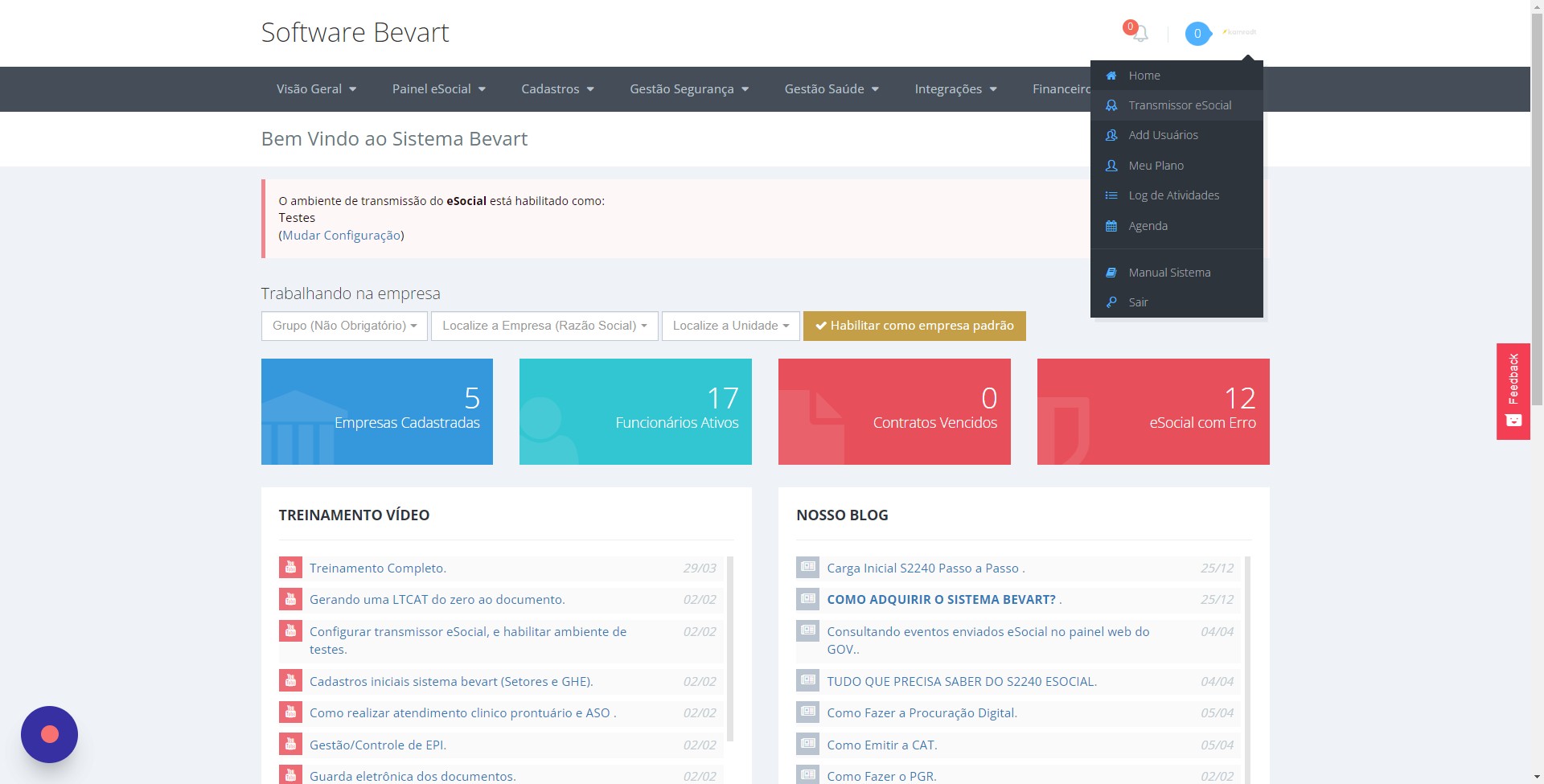
Task: Expand the Integrações menu
Action: point(956,89)
